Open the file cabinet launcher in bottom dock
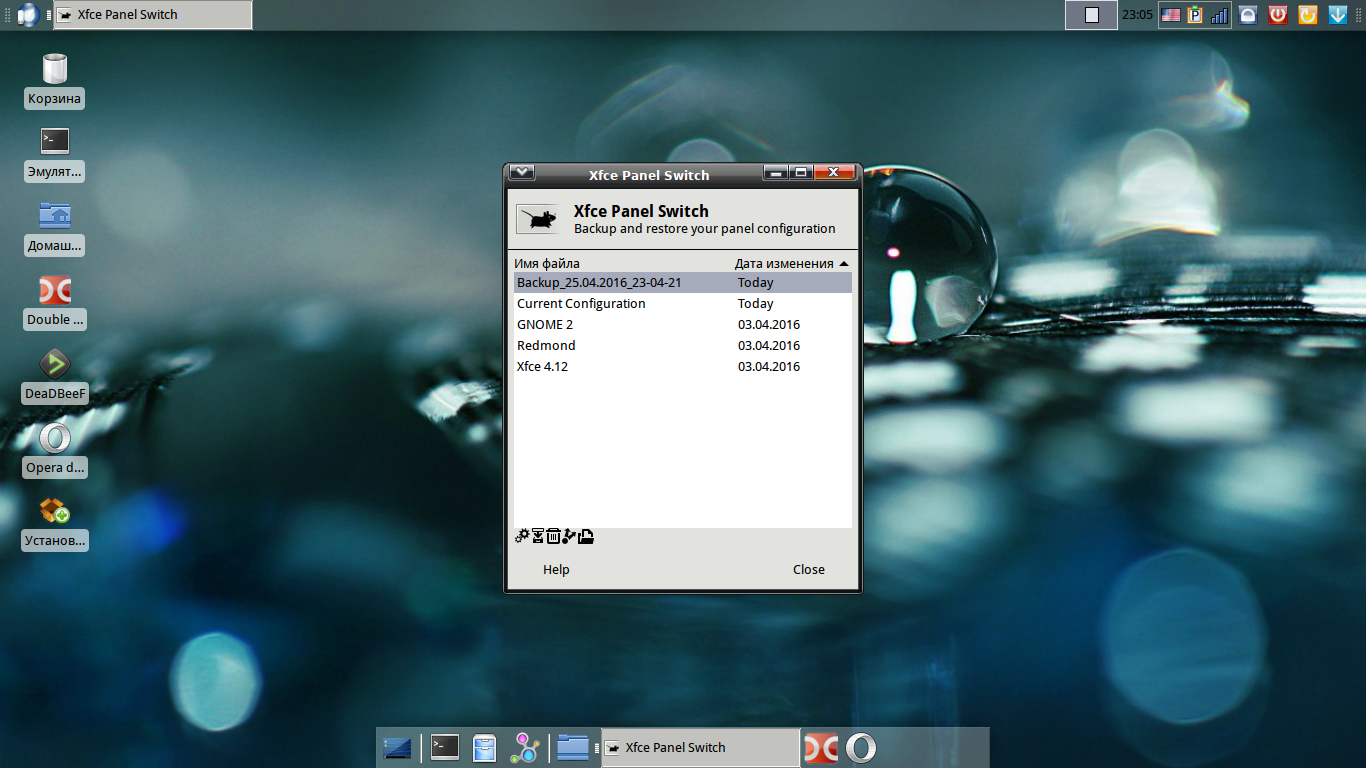Viewport: 1366px width, 768px height. tap(485, 747)
